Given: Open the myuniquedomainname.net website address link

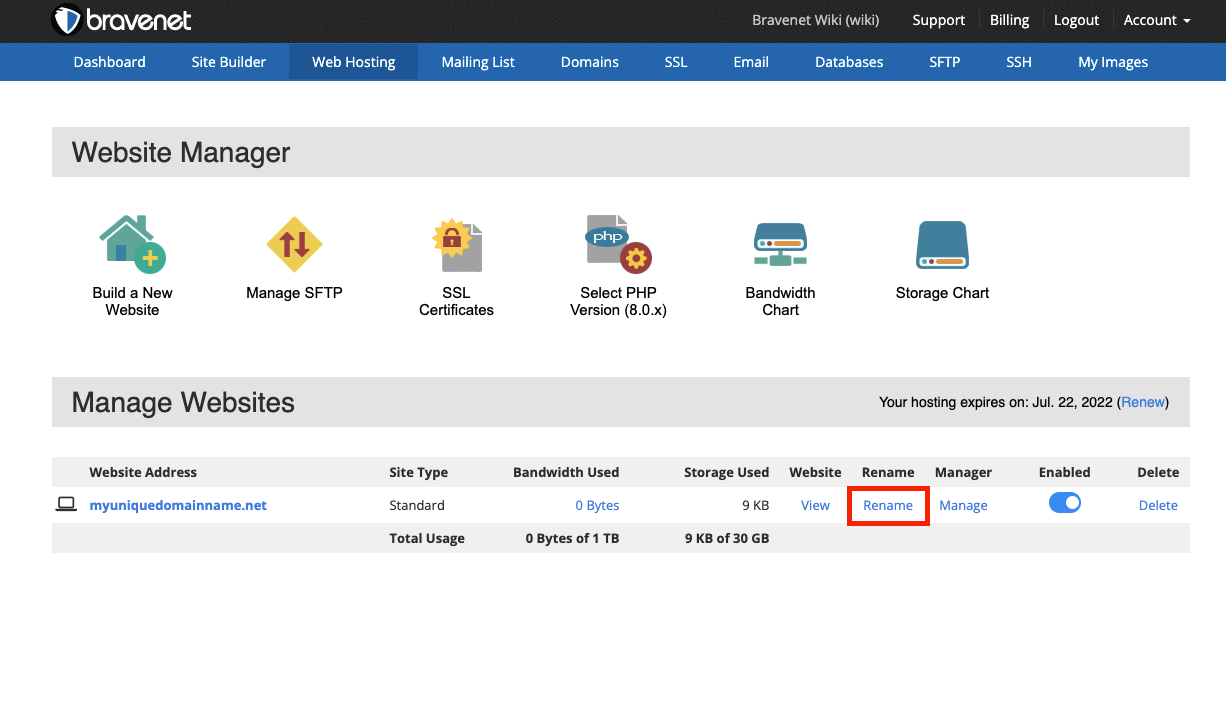Looking at the screenshot, I should coord(178,505).
